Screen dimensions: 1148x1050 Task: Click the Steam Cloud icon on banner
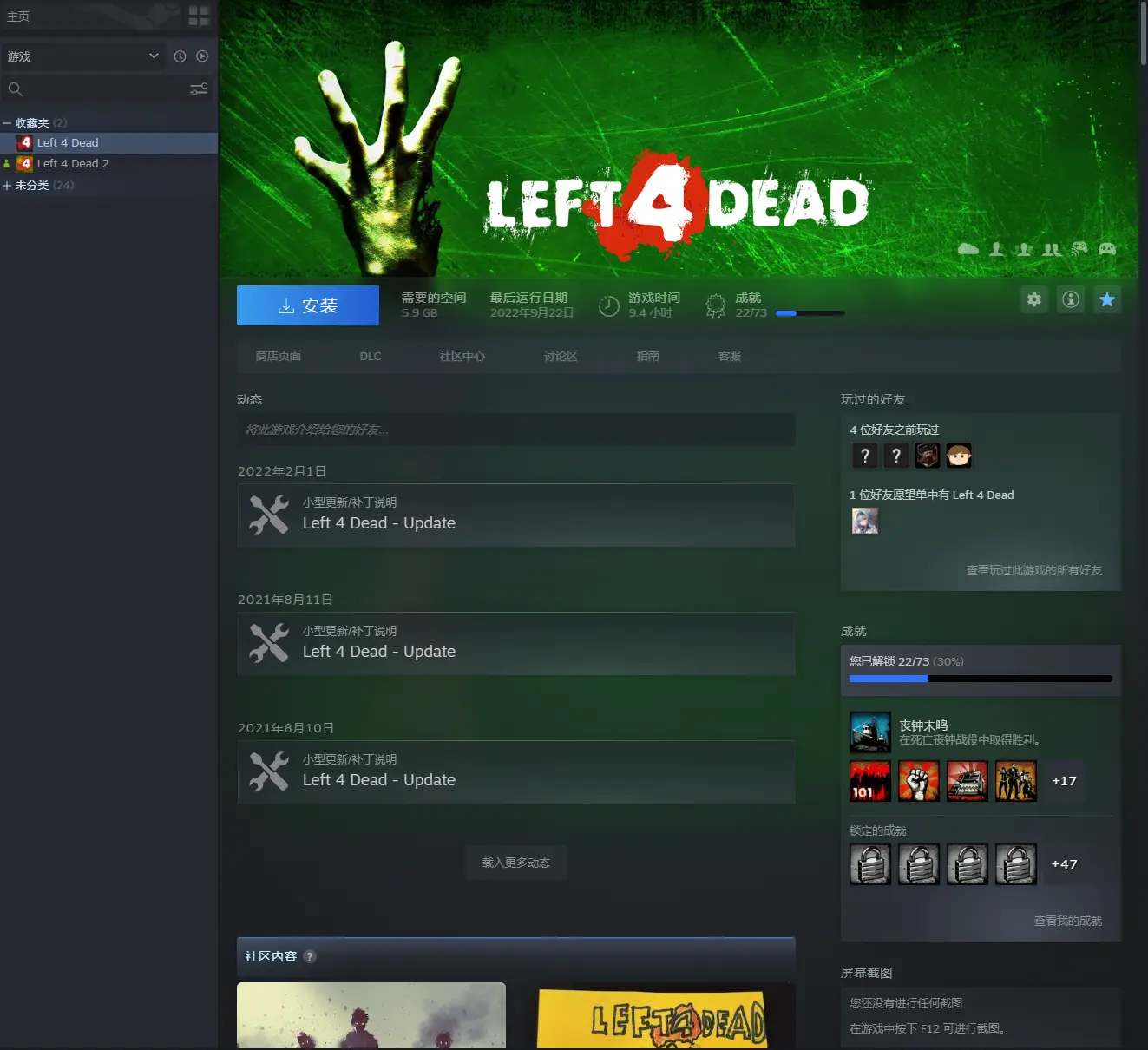coord(968,249)
